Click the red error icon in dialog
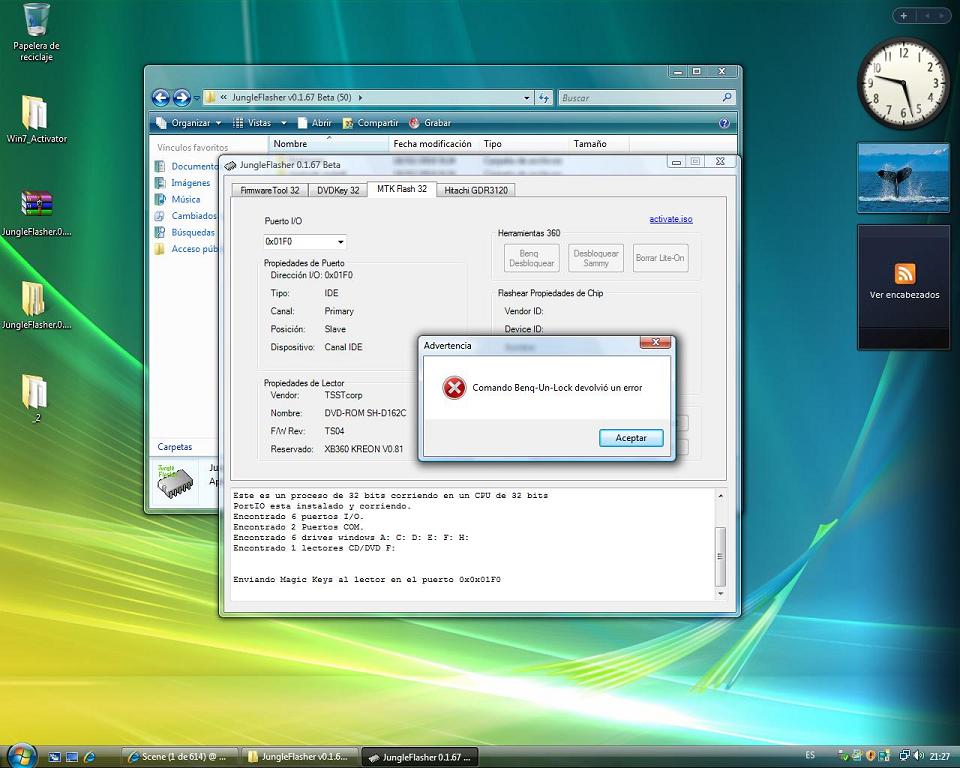 coord(454,388)
